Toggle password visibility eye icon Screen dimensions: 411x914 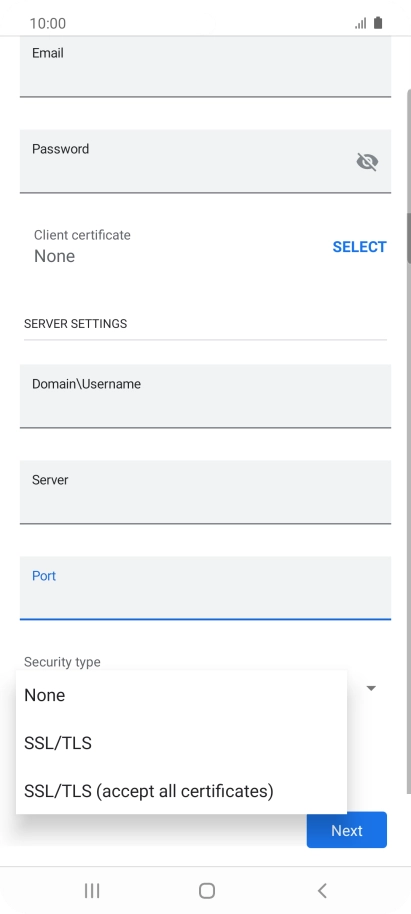click(x=367, y=161)
